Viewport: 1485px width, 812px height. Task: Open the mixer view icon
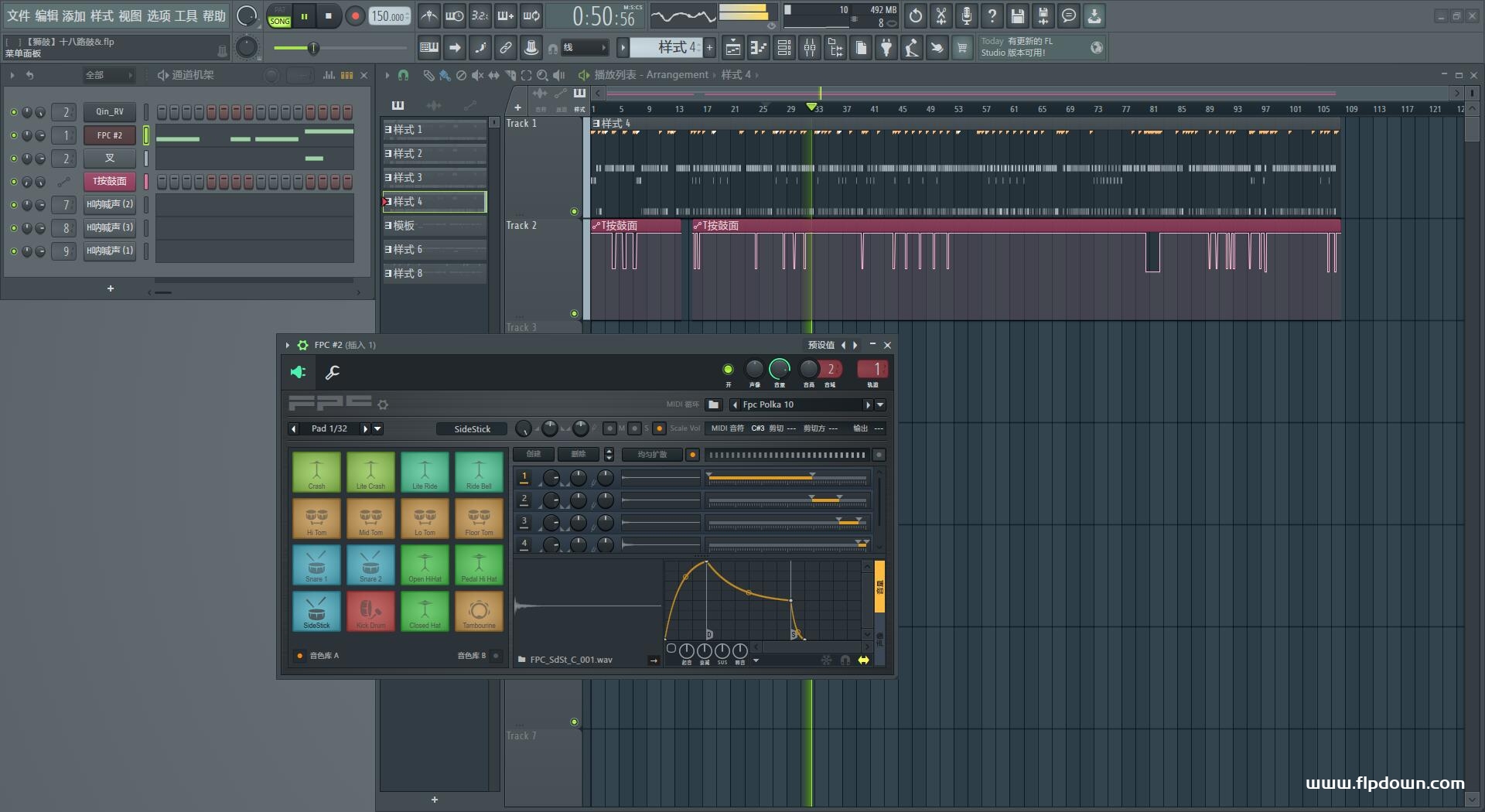tap(810, 48)
